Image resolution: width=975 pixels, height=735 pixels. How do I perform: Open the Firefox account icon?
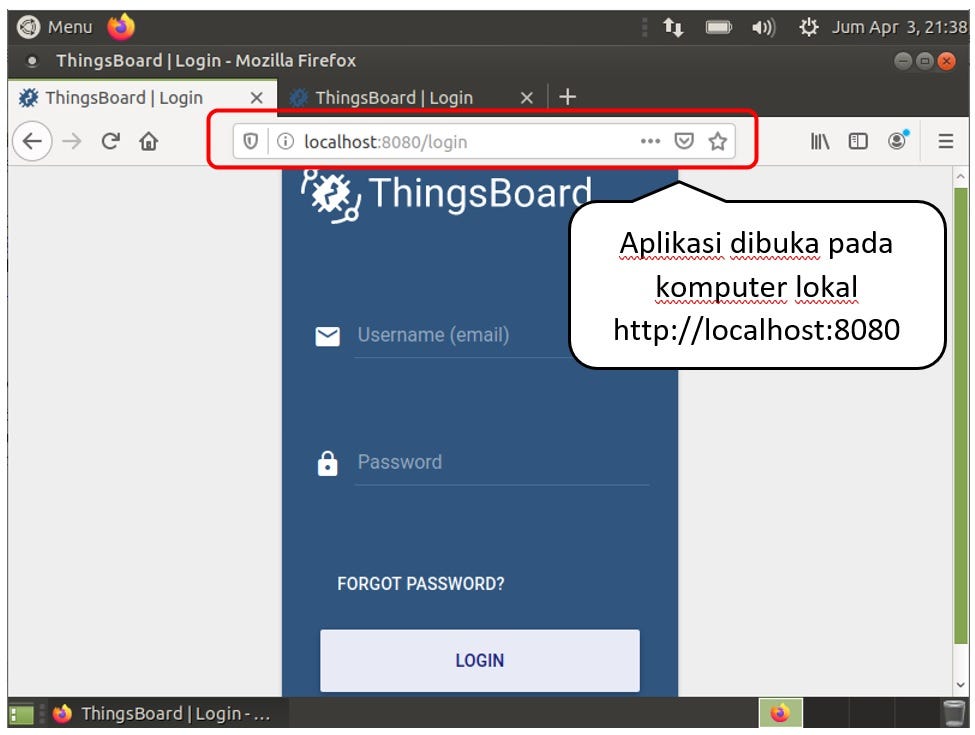point(897,141)
